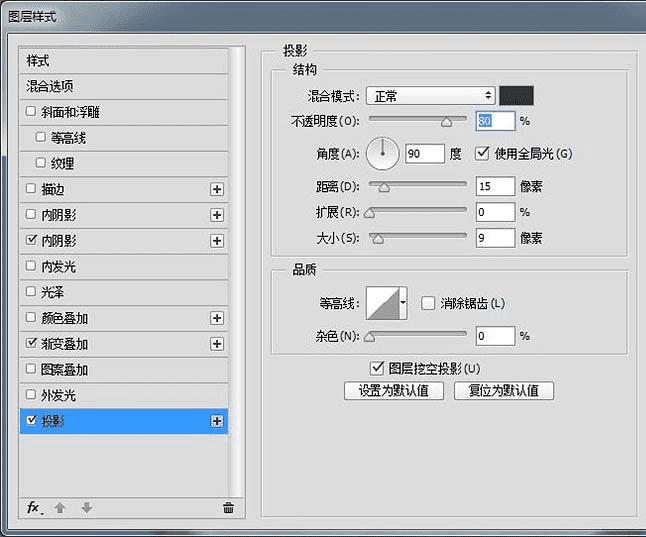
Task: Click the 杂色 slider handle
Action: 370,337
